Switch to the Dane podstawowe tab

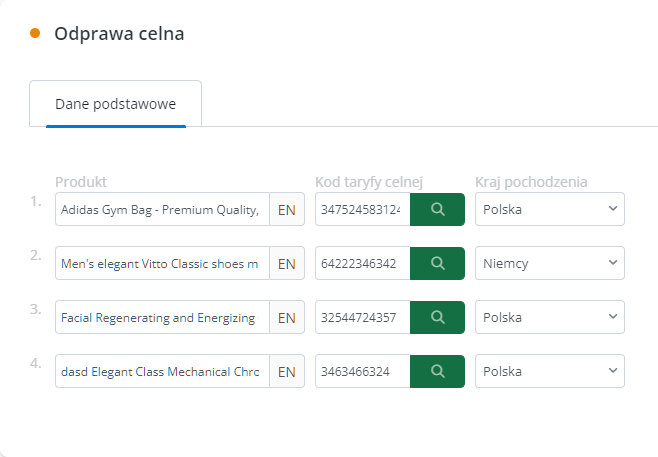(115, 104)
